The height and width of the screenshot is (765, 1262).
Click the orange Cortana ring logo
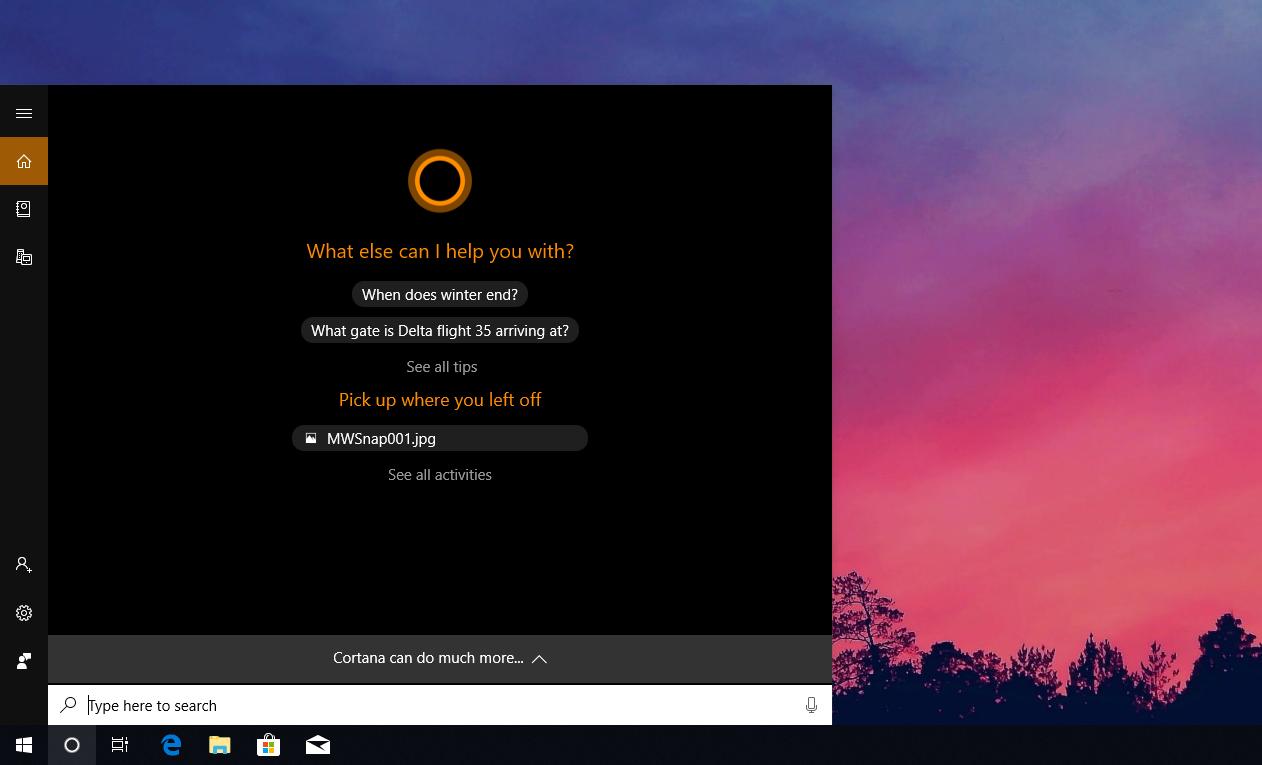(440, 181)
